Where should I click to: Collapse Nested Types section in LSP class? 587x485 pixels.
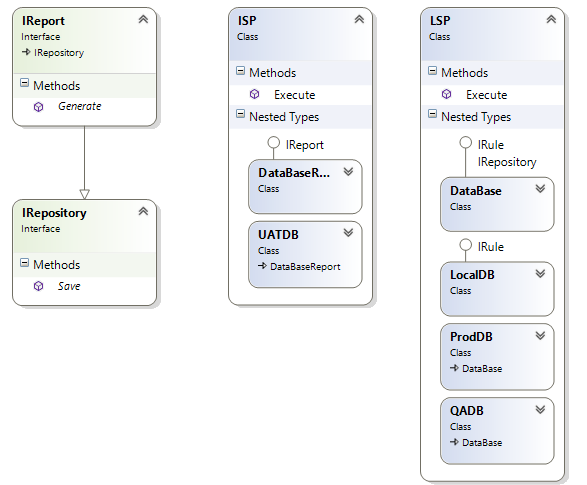(432, 114)
